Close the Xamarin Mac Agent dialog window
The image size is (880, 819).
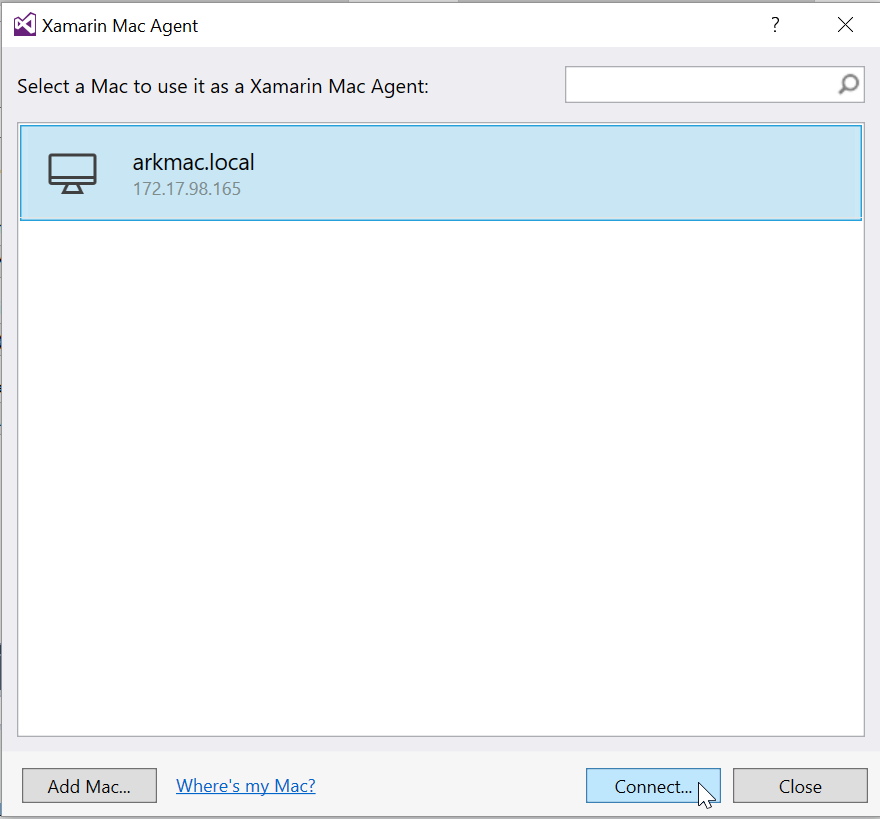[x=845, y=25]
